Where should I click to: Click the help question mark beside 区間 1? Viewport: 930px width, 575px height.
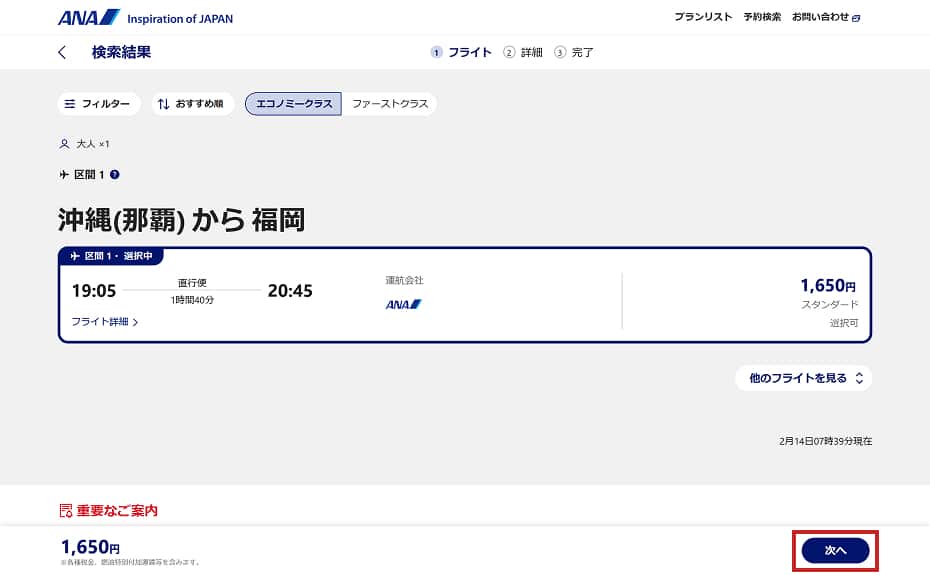(x=115, y=174)
